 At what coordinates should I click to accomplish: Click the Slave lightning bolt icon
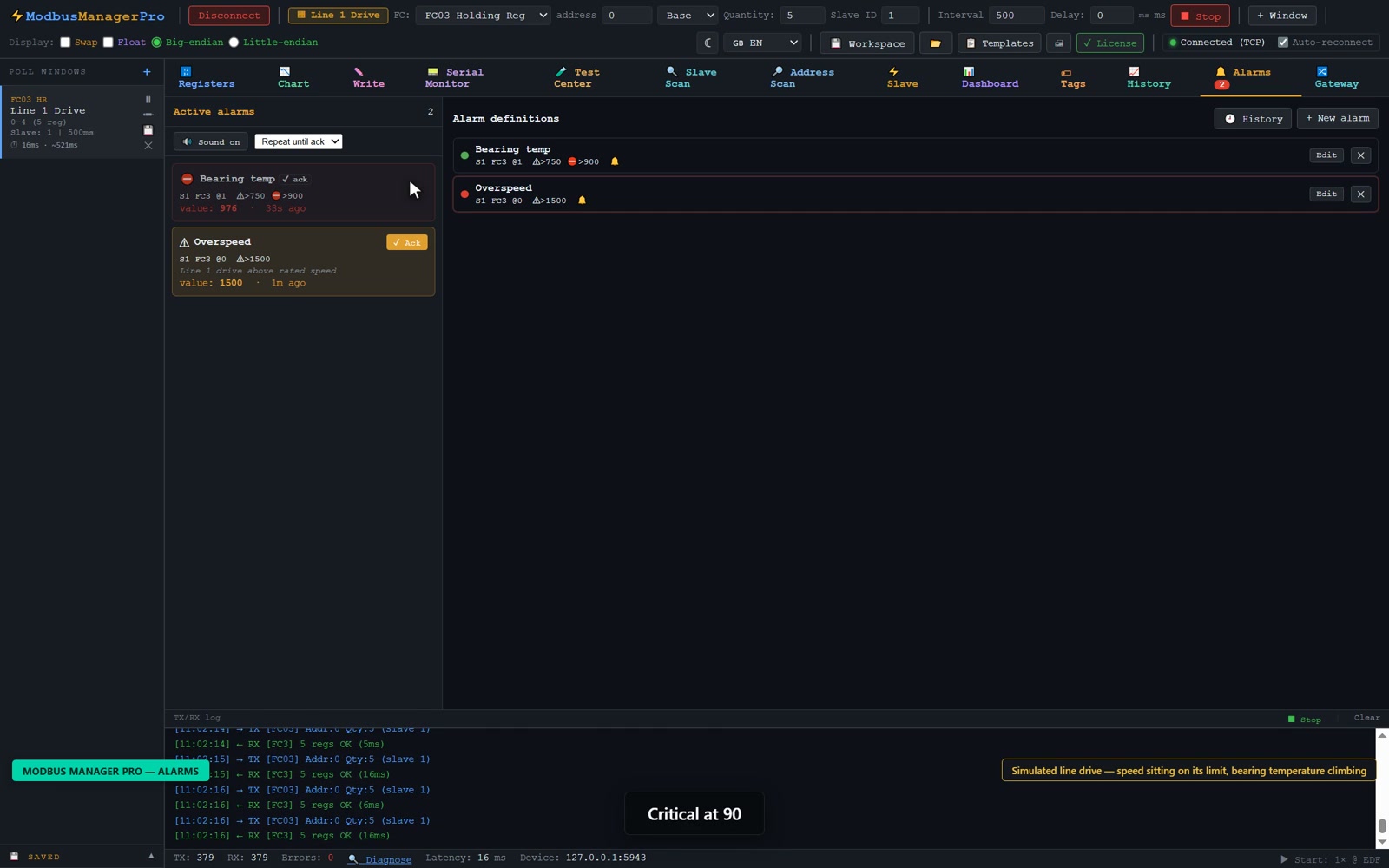(x=893, y=72)
